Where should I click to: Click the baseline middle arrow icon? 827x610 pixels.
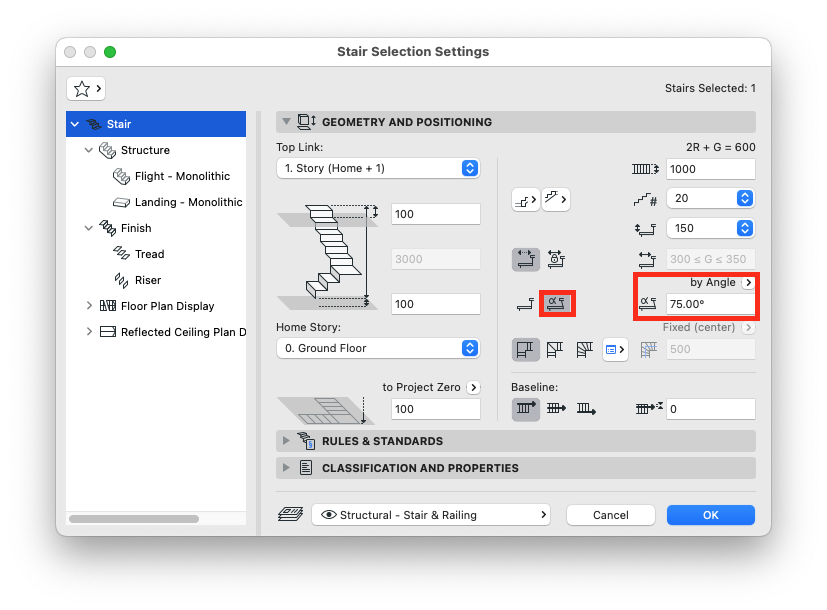coord(556,409)
